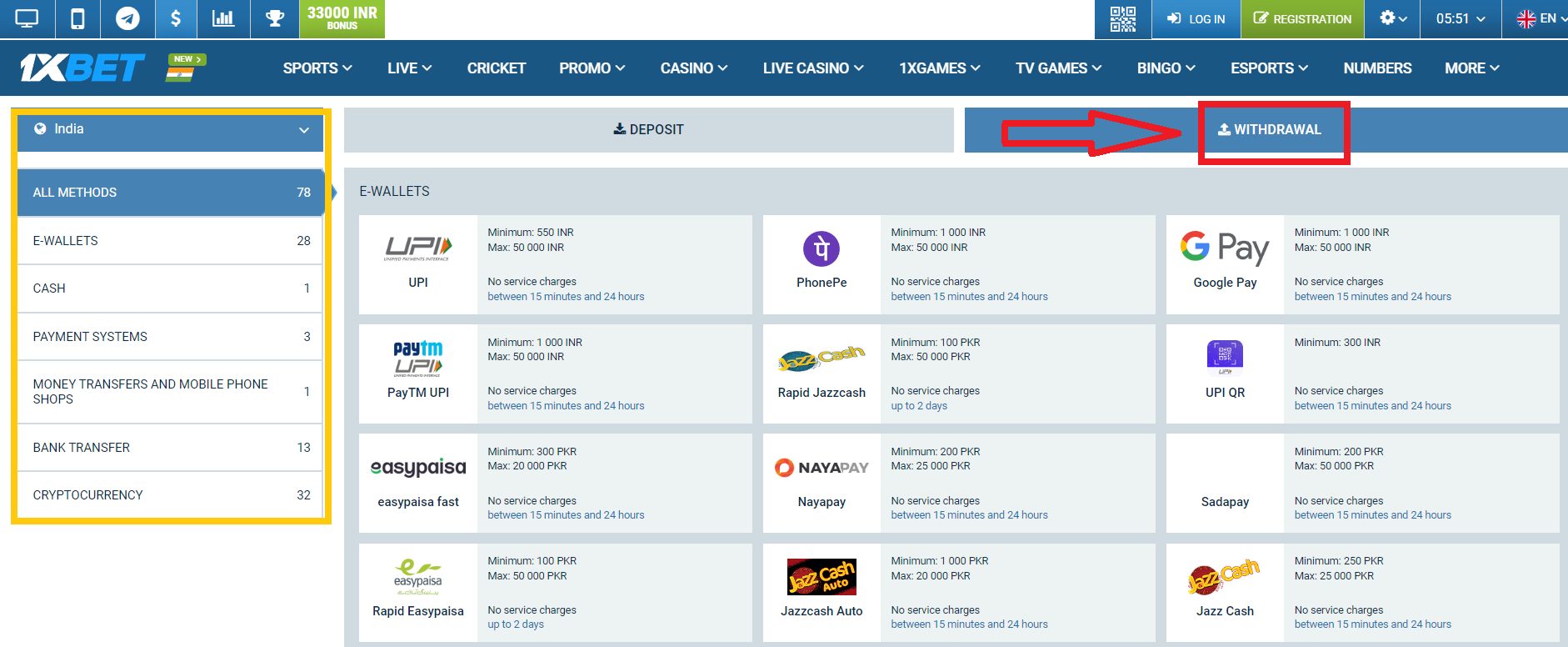The width and height of the screenshot is (1568, 647).
Task: Open the SPORTS menu
Action: (317, 68)
